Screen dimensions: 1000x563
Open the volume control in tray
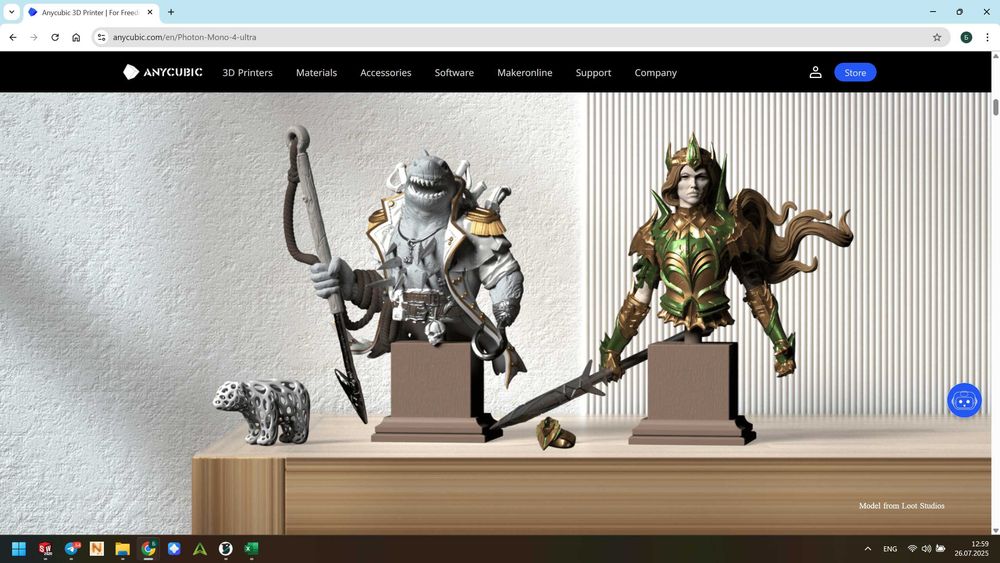click(x=926, y=548)
